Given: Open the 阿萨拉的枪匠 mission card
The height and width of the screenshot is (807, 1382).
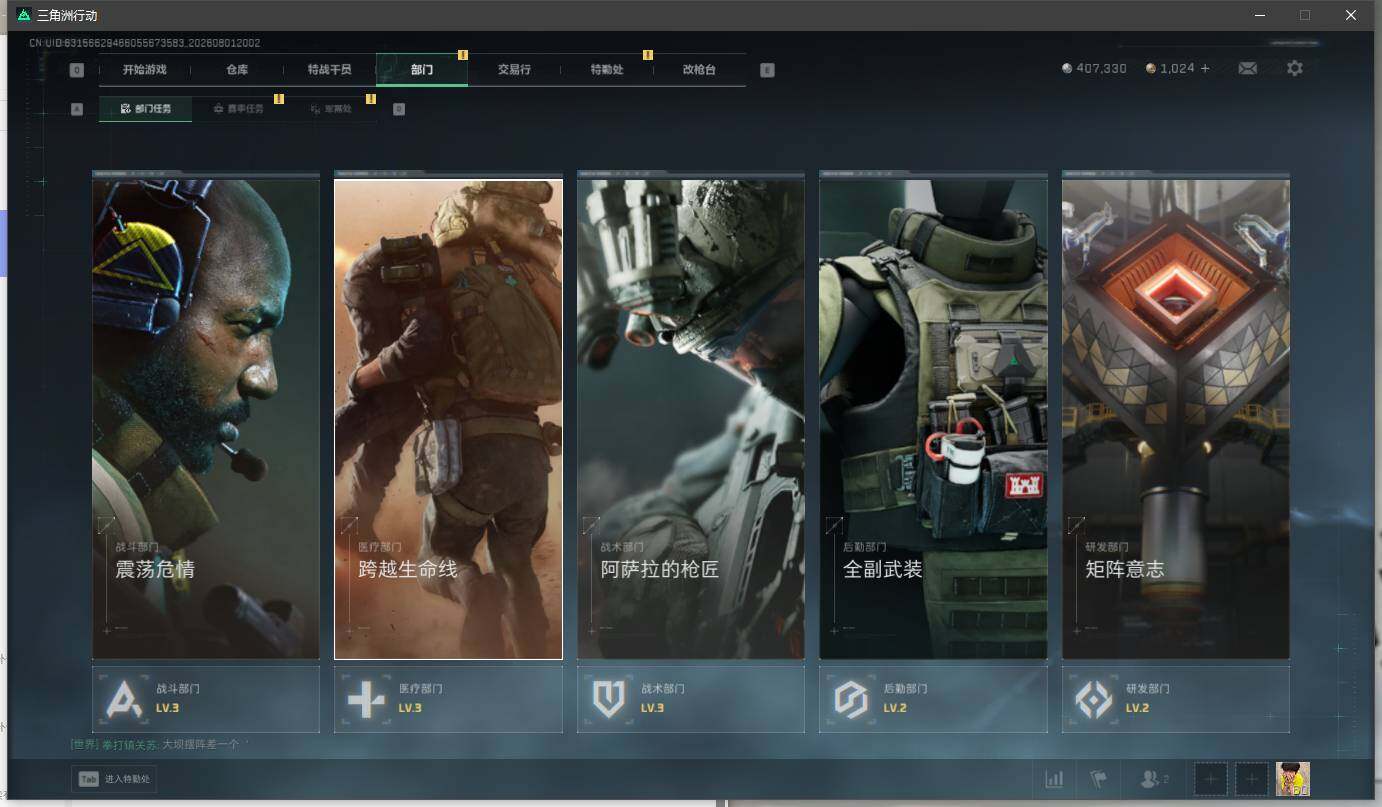Looking at the screenshot, I should [x=690, y=418].
